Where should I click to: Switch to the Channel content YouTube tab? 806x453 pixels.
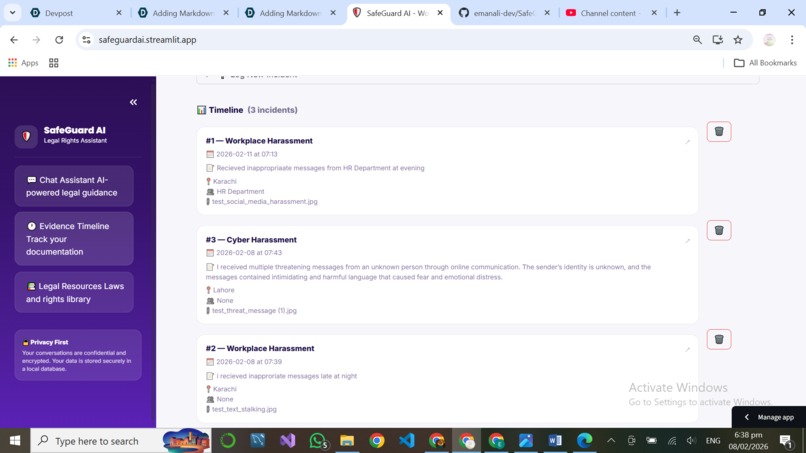610,13
